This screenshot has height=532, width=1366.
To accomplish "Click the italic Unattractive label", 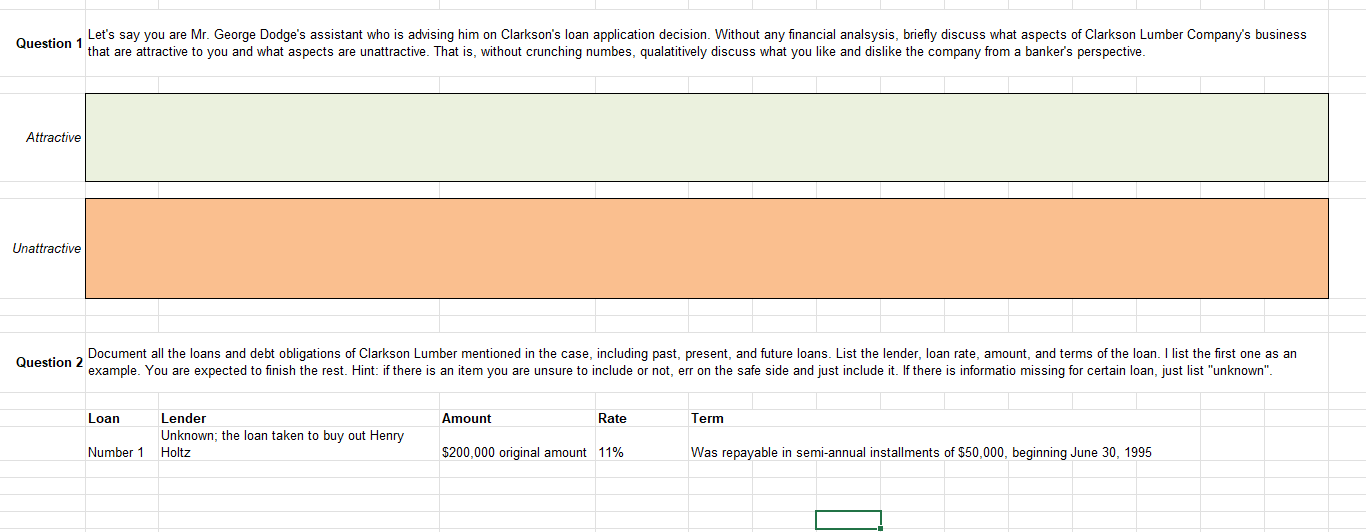I will click(x=47, y=248).
